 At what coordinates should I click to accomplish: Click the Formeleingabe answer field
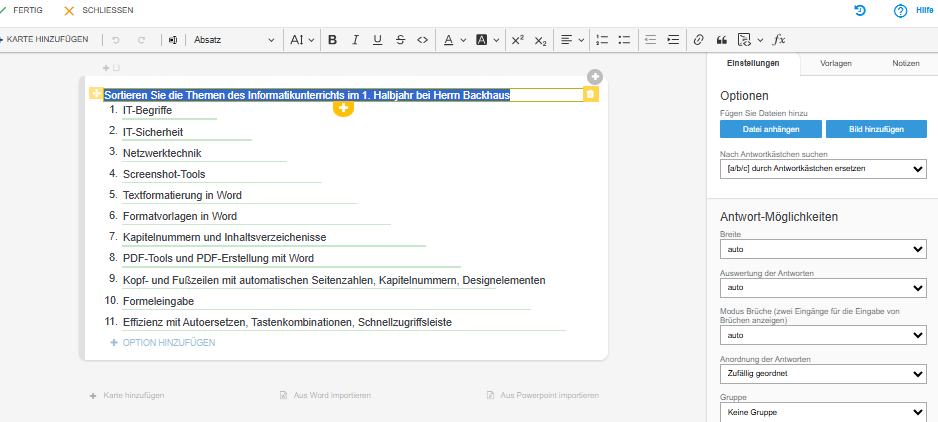(158, 301)
